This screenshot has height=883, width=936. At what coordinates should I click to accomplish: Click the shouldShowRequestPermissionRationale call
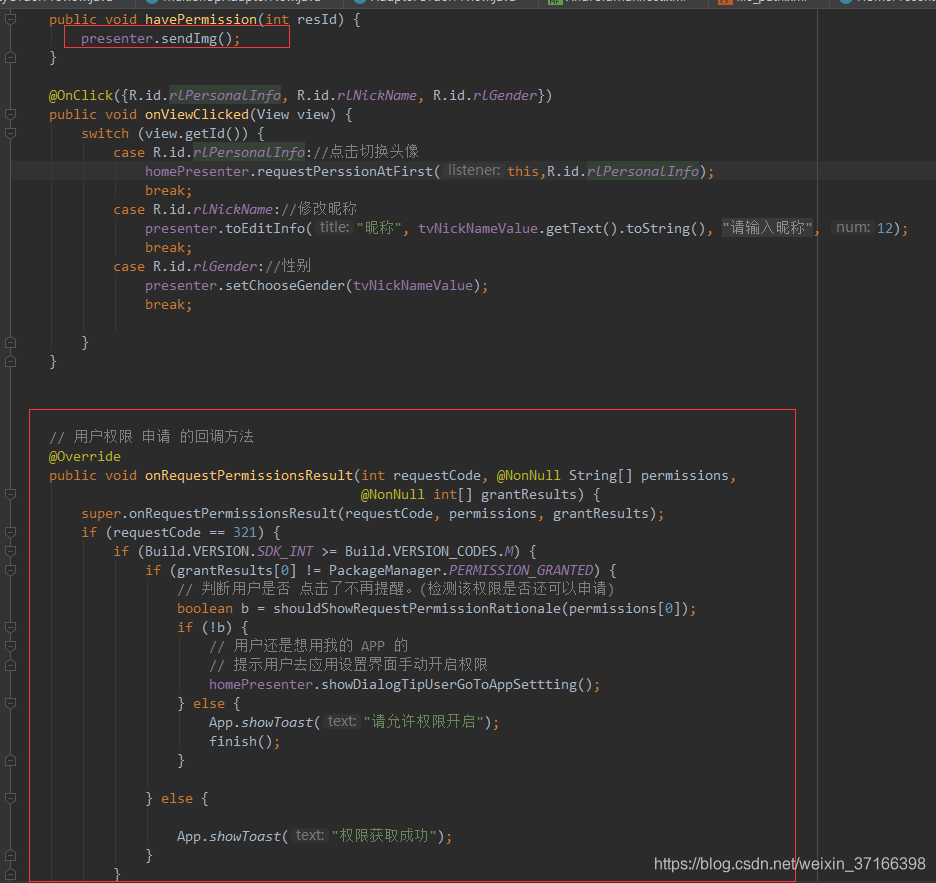(417, 608)
